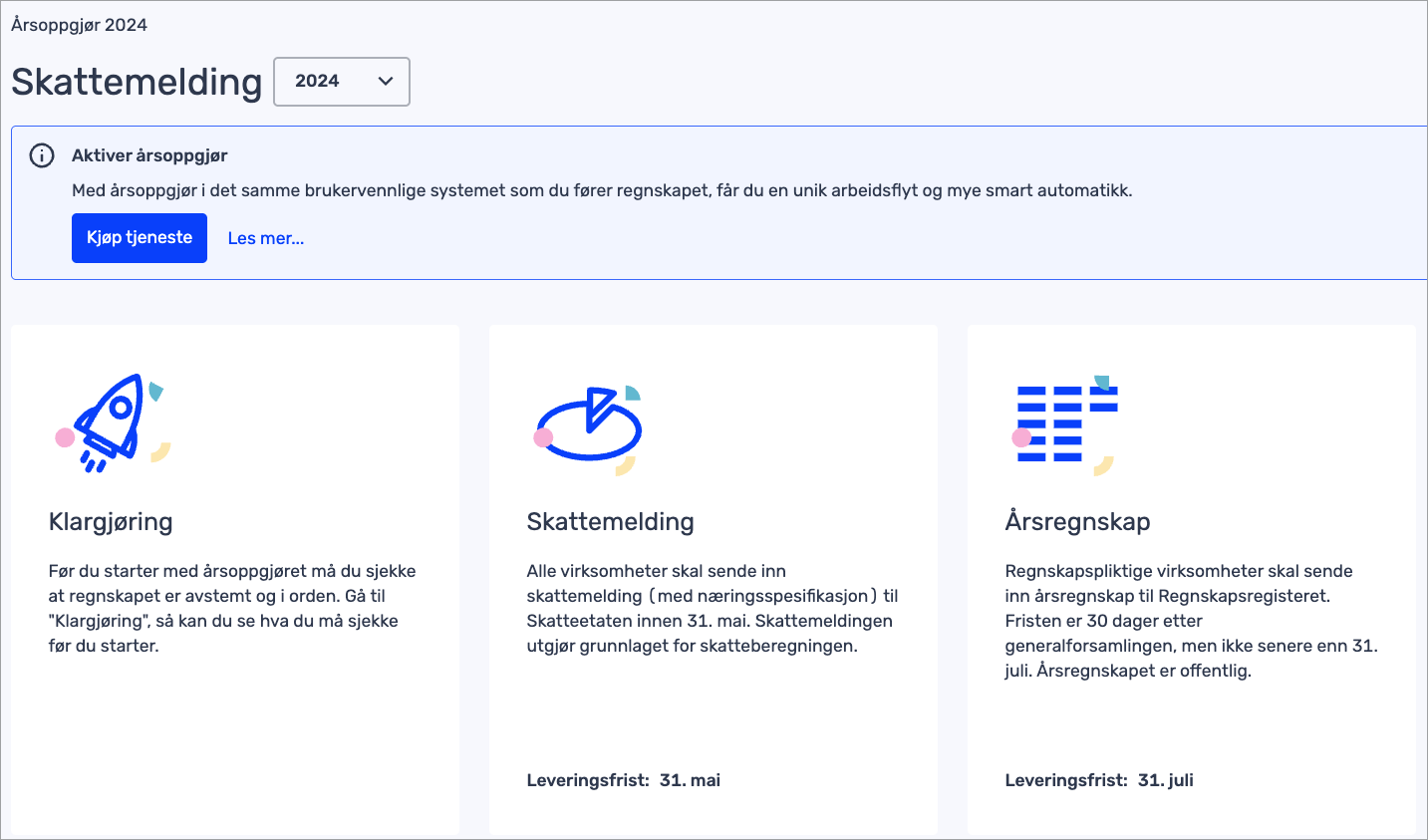Click the banner text about smart automatikk

coord(602,190)
